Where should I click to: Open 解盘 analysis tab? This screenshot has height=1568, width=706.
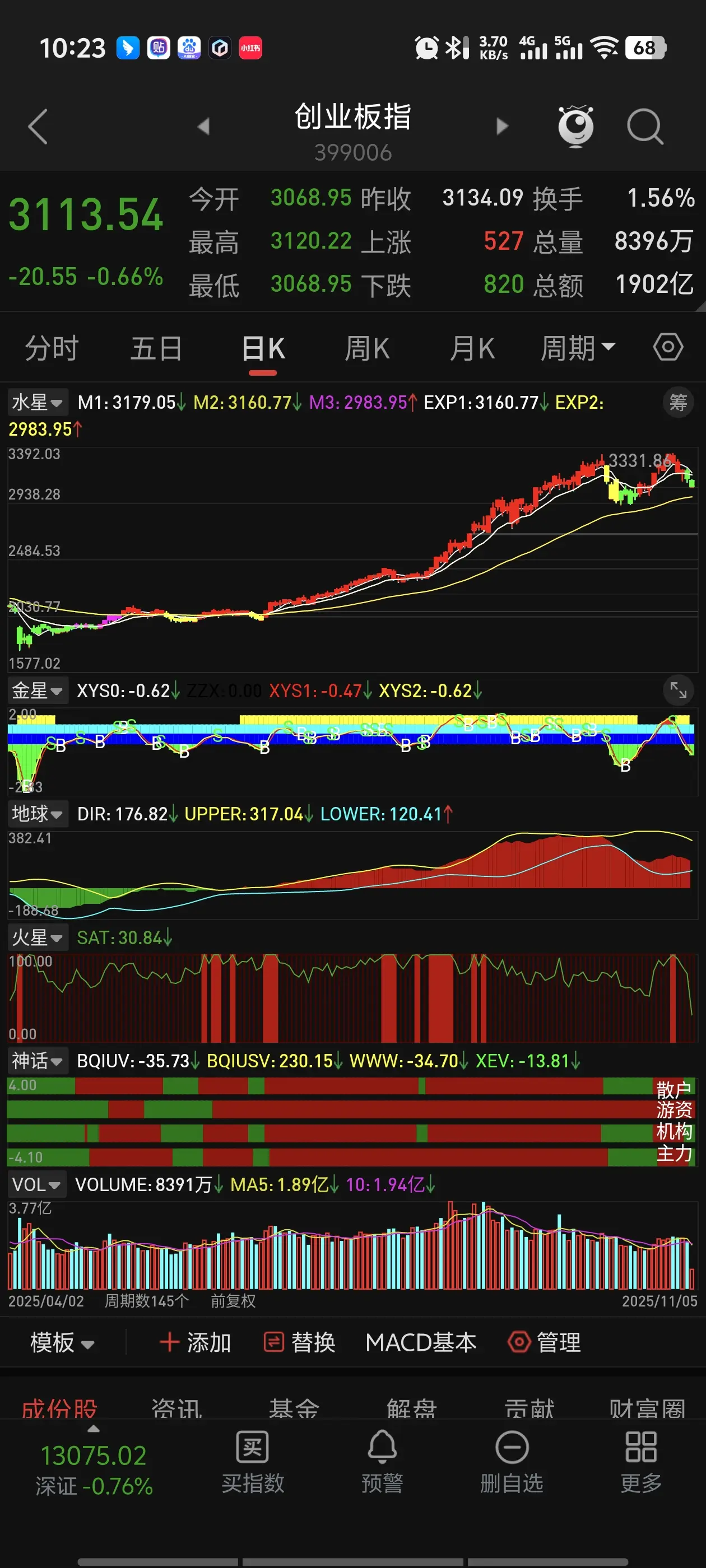click(x=412, y=1408)
